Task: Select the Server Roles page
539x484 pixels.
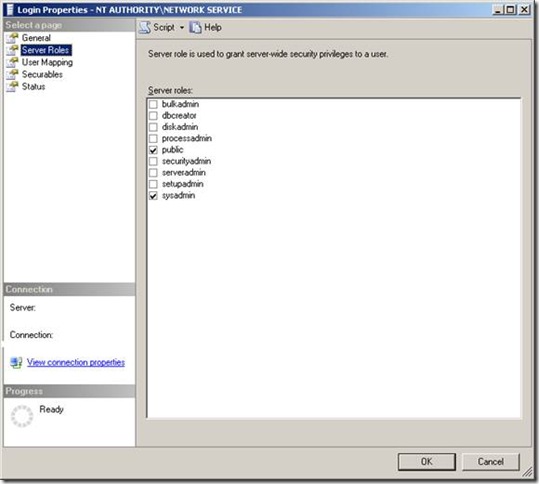Action: tap(46, 50)
